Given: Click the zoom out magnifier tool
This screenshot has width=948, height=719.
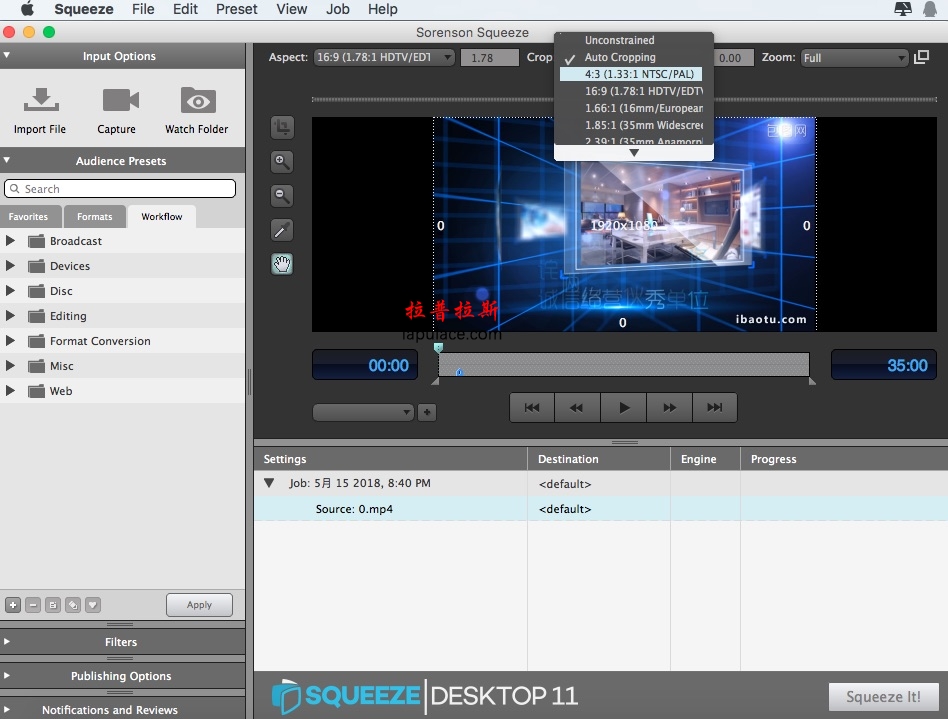Looking at the screenshot, I should point(282,195).
